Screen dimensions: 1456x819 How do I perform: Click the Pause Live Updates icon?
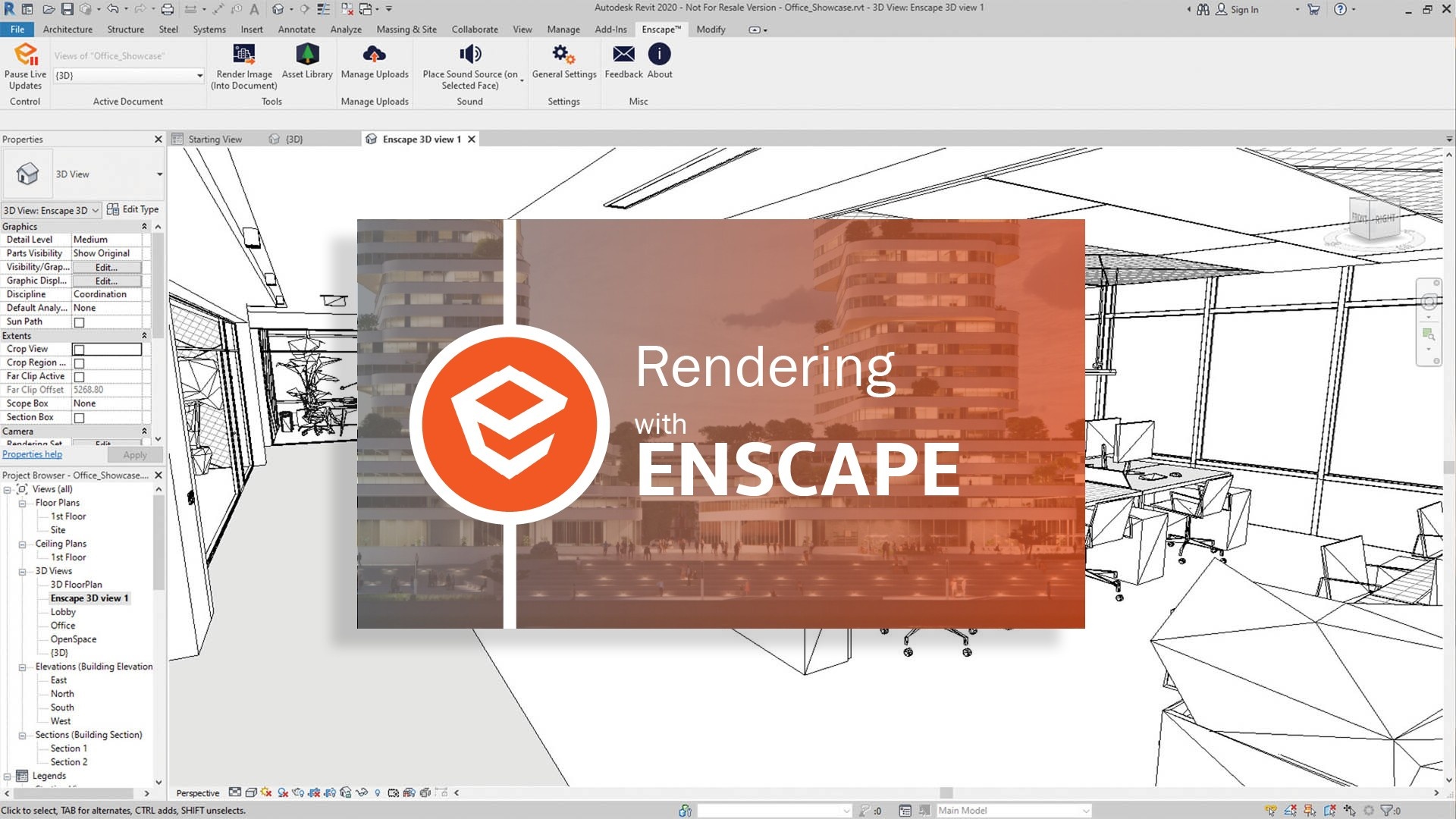26,55
